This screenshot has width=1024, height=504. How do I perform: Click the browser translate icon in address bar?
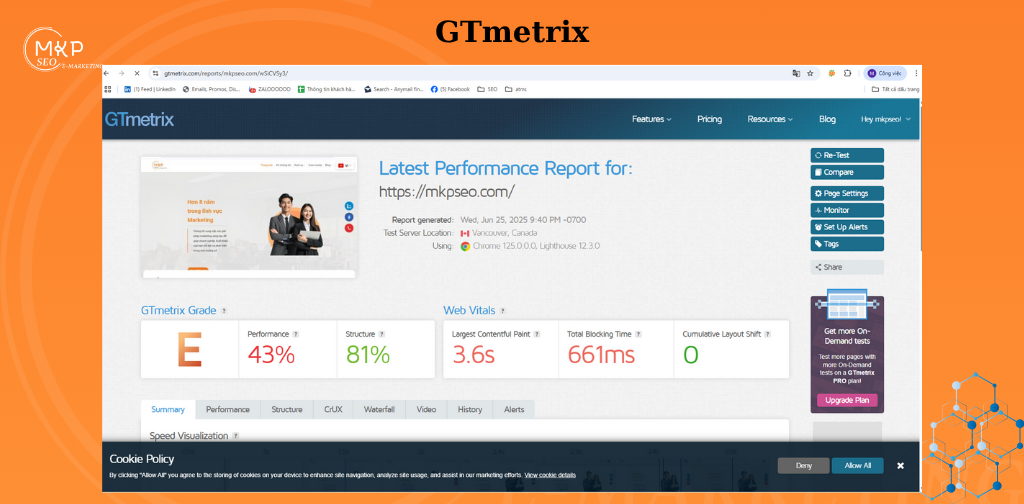pos(796,73)
